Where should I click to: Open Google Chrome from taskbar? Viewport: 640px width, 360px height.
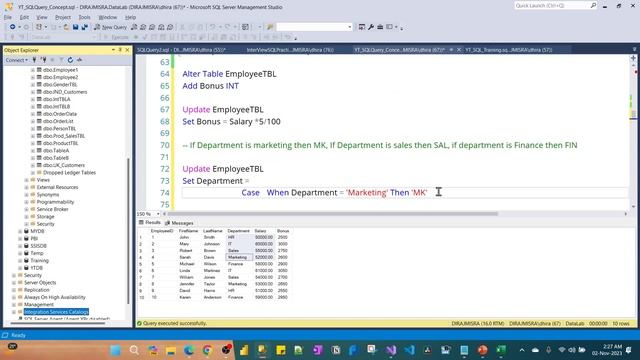207,350
